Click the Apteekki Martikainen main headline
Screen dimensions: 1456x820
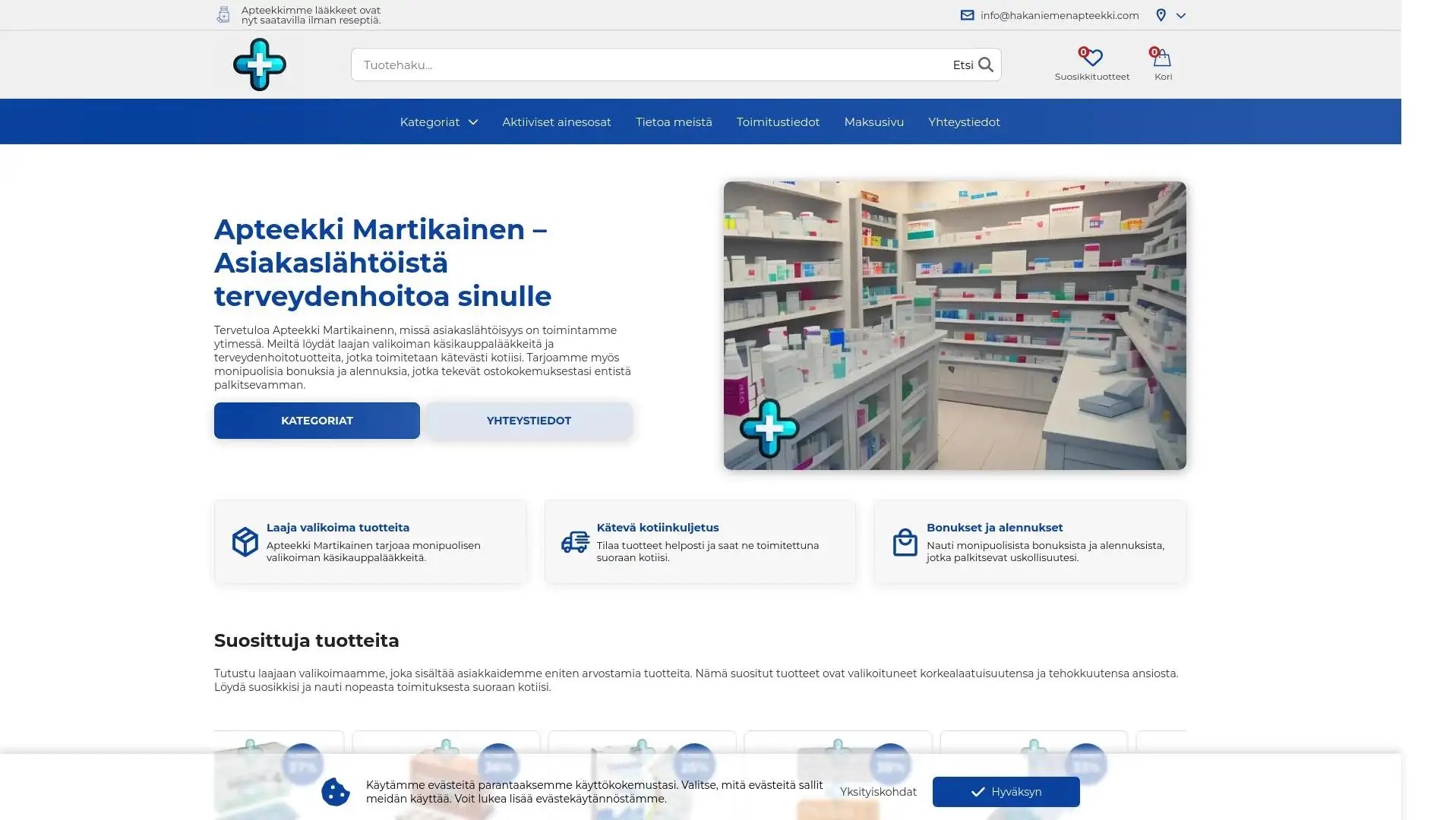pos(383,263)
